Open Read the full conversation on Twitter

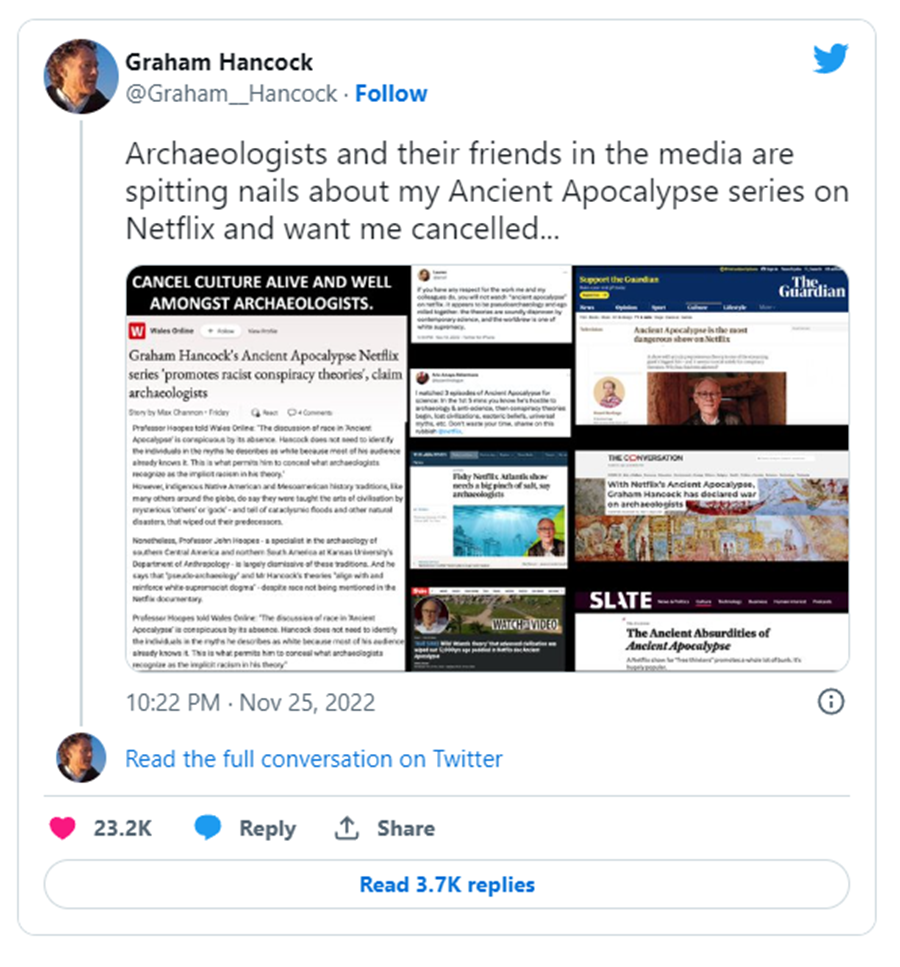(x=313, y=759)
